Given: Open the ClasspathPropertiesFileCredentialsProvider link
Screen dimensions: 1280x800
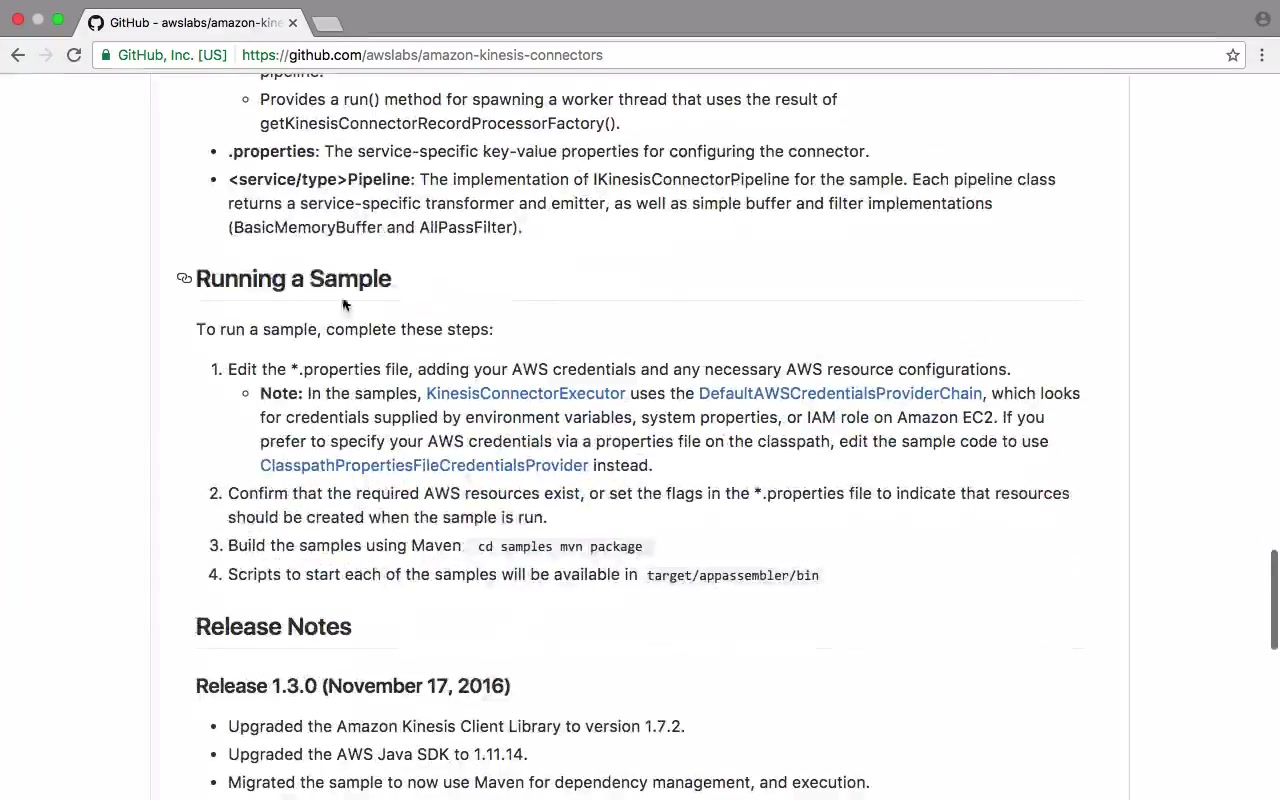Looking at the screenshot, I should click(x=424, y=465).
